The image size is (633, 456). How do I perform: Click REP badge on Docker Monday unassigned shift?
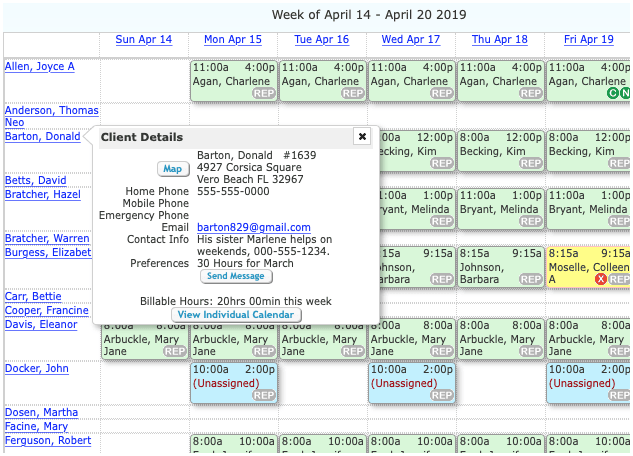tap(264, 395)
